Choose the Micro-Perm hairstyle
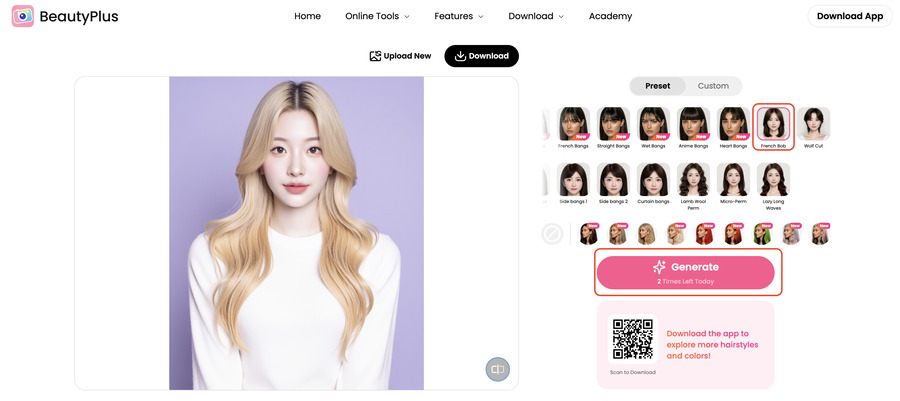Screen dimensions: 900x401 [733, 184]
